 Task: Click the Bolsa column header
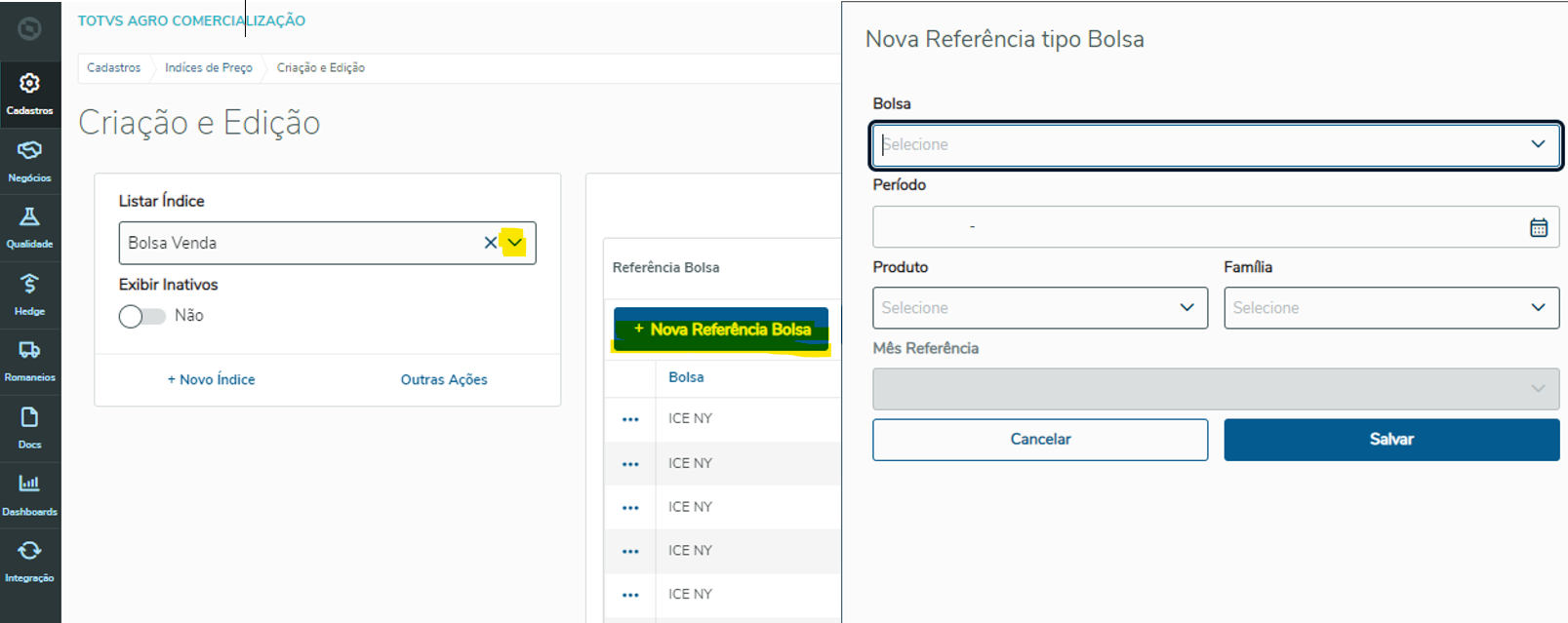(686, 377)
